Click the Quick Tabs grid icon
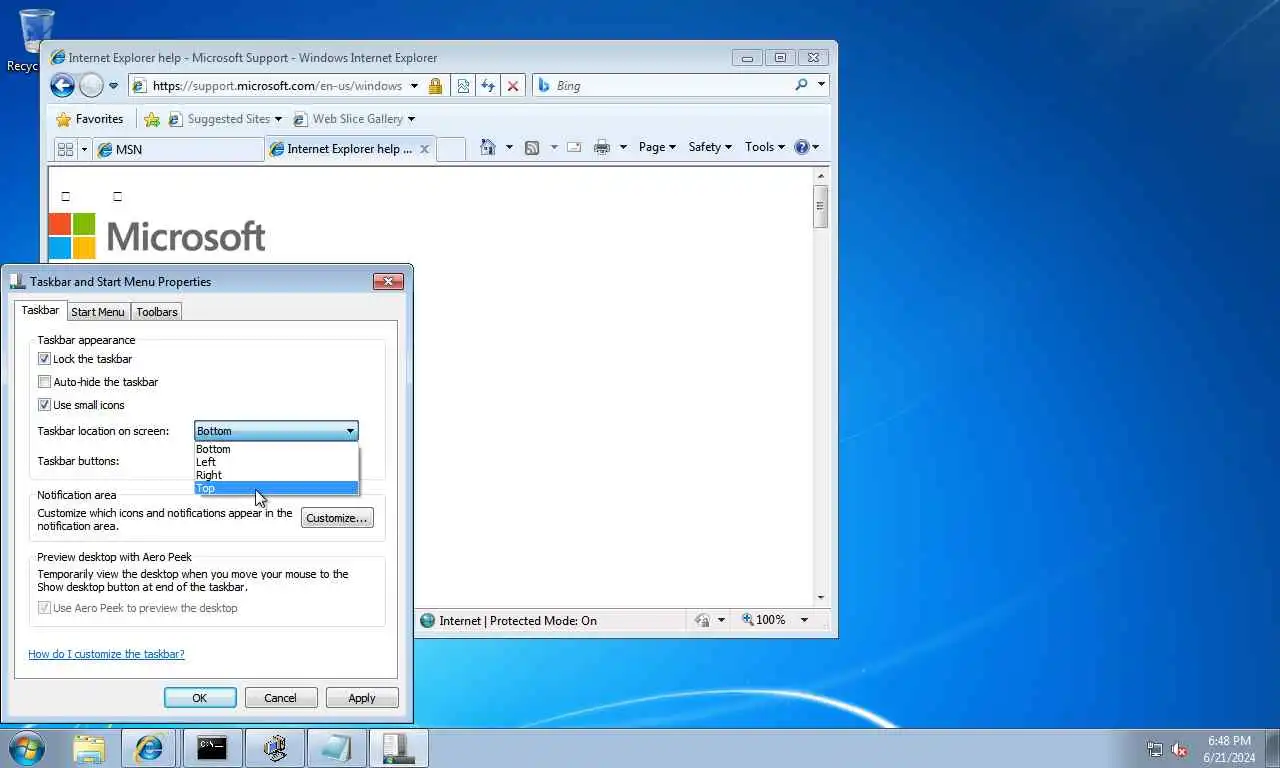The width and height of the screenshot is (1280, 768). click(x=66, y=149)
